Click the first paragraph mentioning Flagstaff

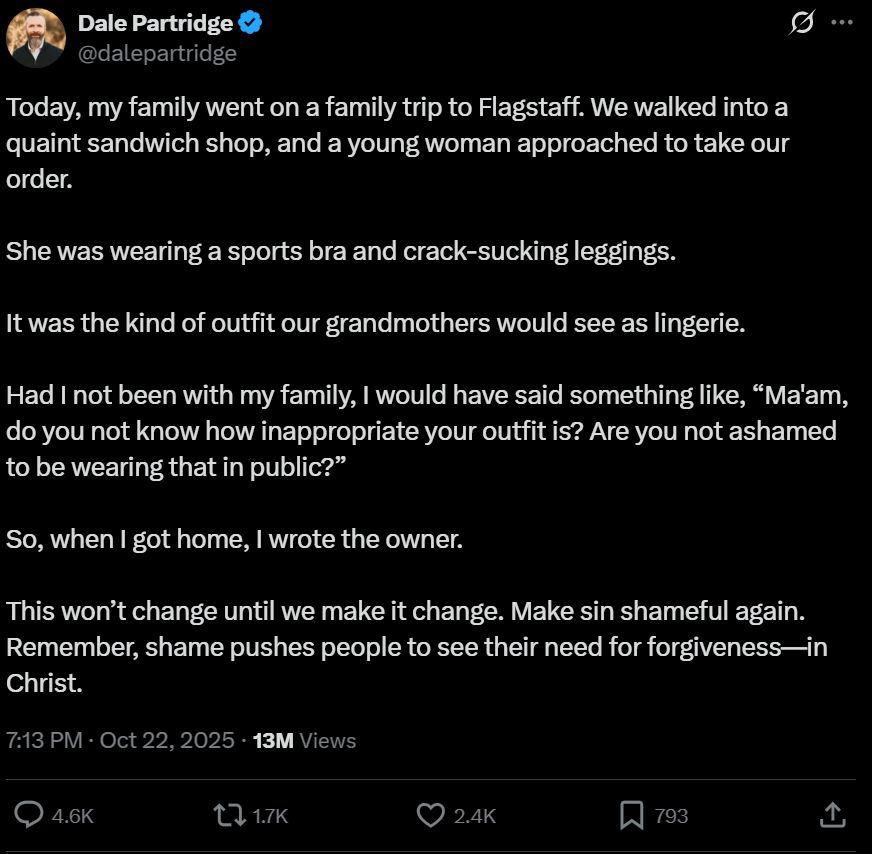click(398, 142)
